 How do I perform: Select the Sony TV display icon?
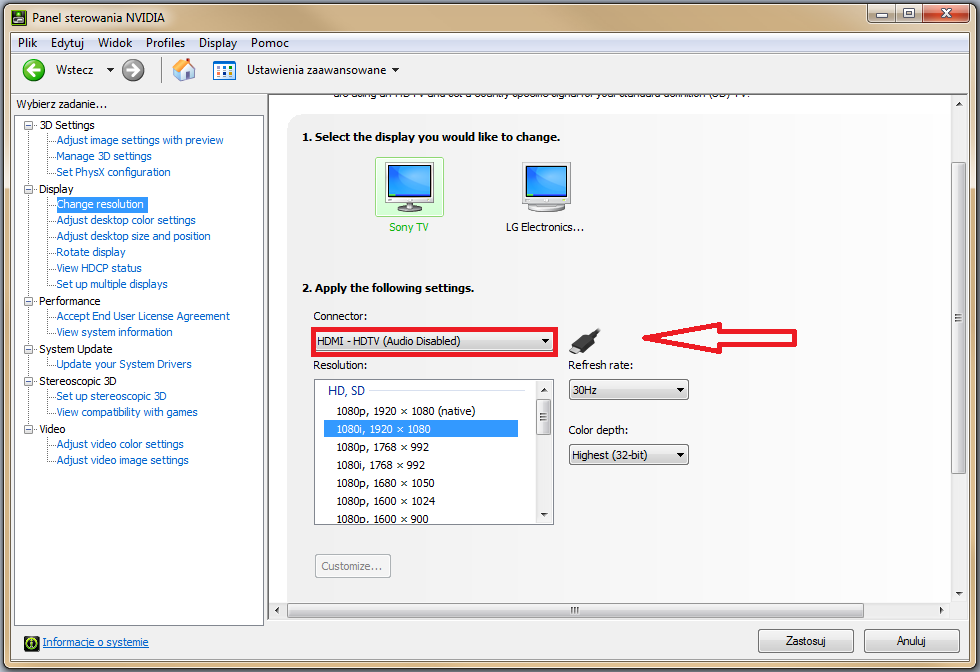(x=409, y=187)
